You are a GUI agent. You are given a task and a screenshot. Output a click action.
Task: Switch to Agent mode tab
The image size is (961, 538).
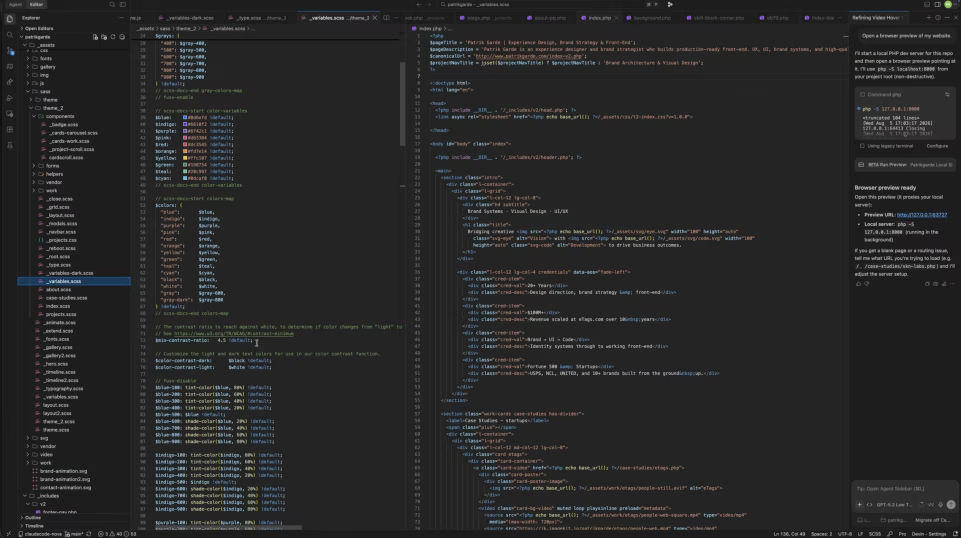(15, 4)
